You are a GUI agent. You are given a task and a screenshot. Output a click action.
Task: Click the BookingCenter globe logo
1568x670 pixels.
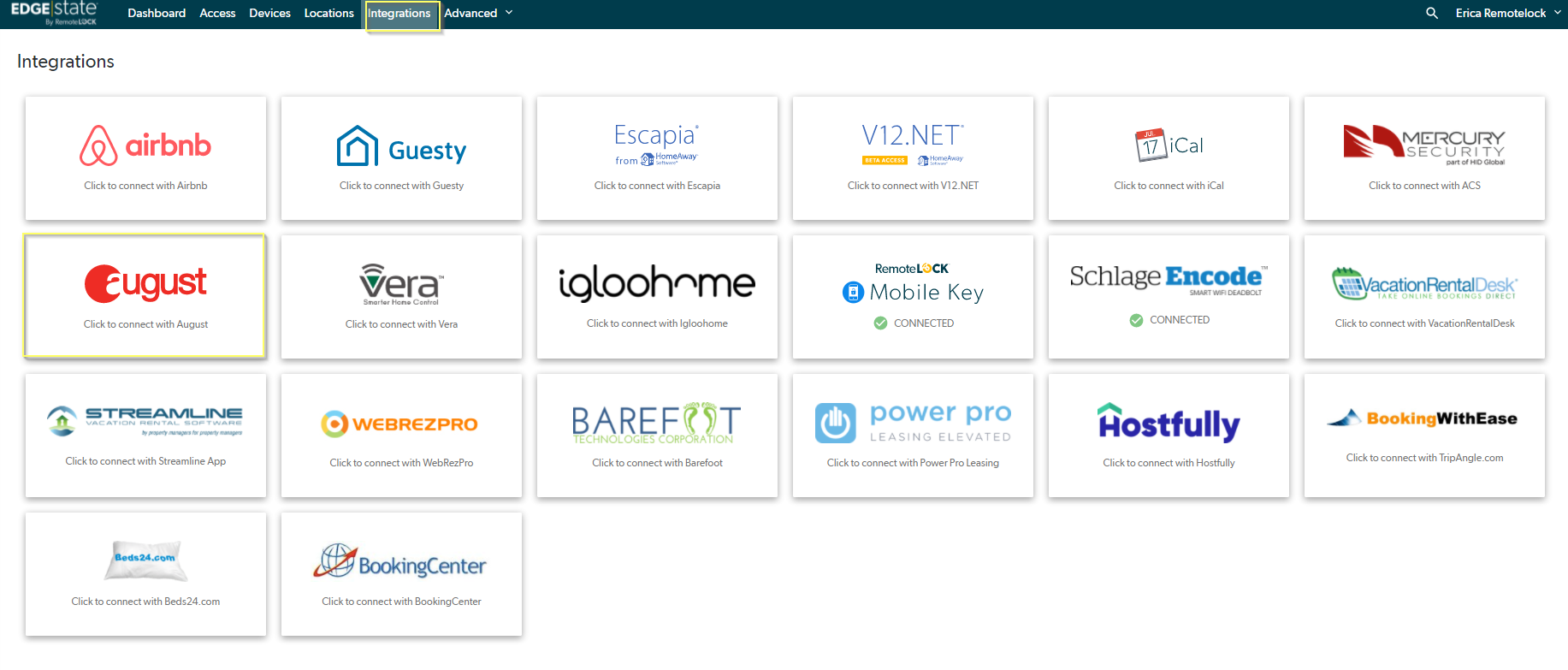point(334,561)
